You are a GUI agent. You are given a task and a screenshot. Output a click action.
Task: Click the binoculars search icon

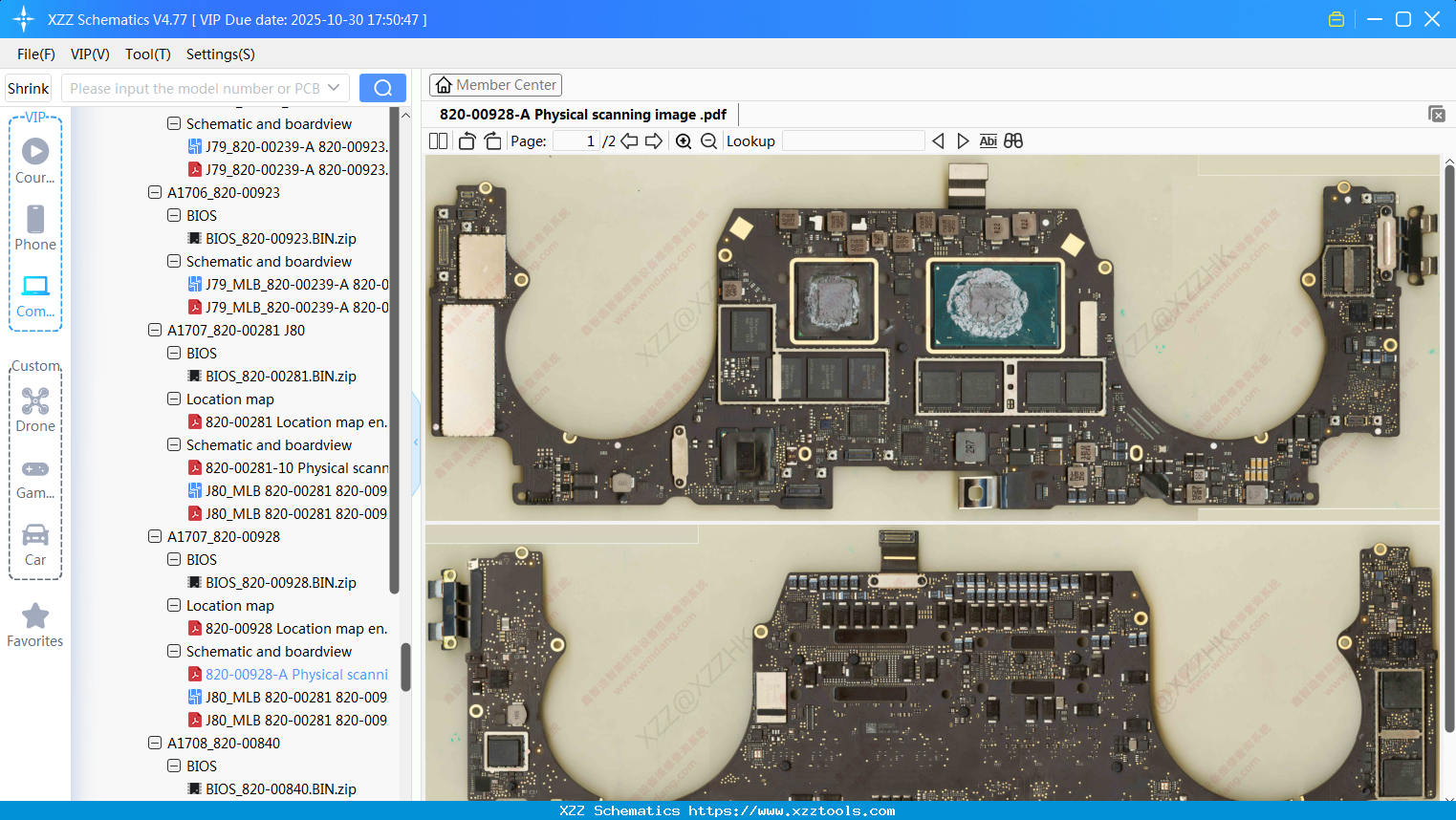(x=1013, y=141)
